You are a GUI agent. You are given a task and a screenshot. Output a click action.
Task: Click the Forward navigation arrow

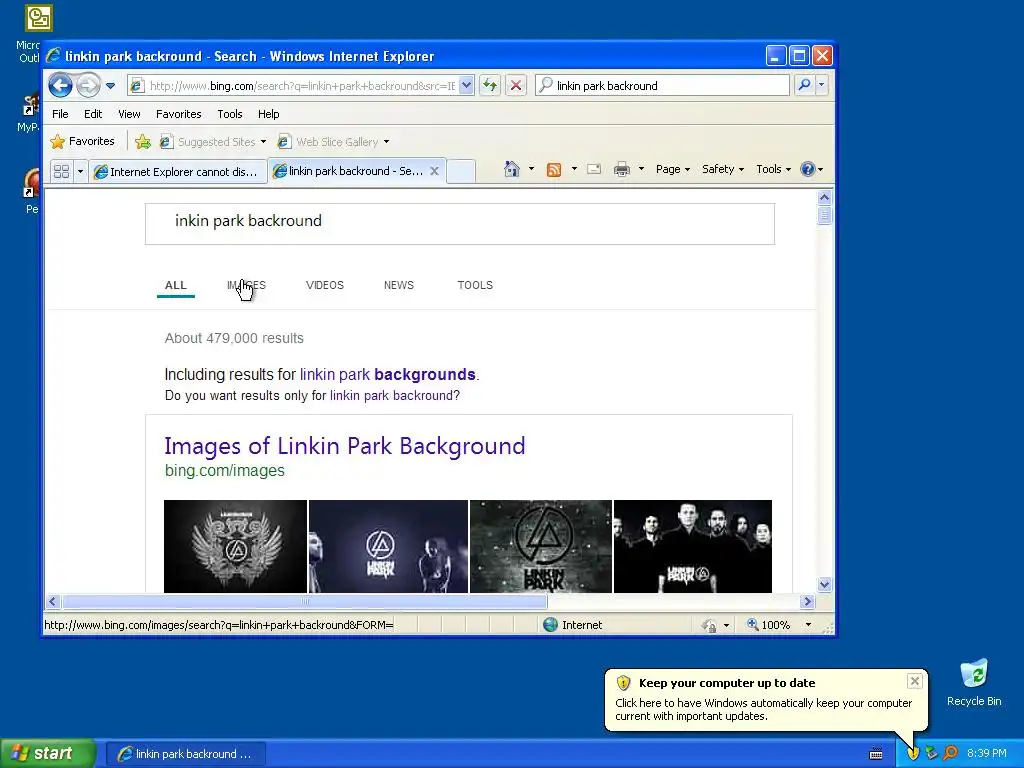pos(88,86)
